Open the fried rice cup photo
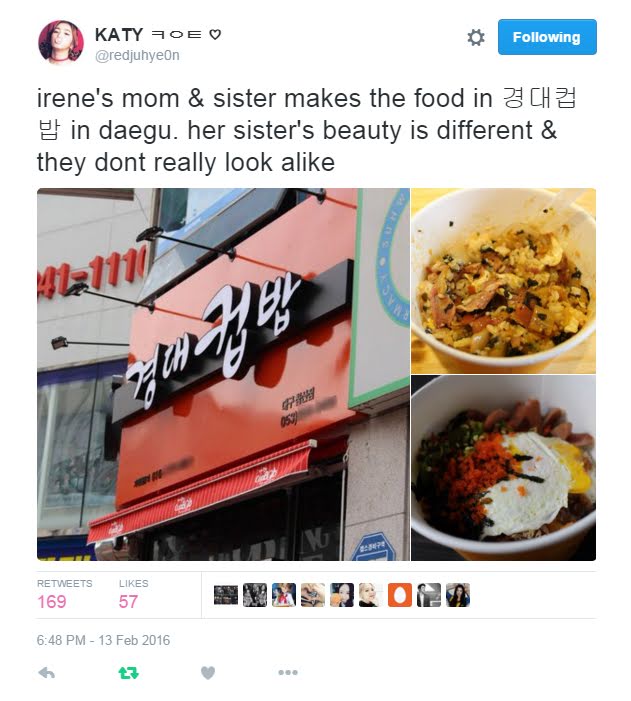 [504, 281]
